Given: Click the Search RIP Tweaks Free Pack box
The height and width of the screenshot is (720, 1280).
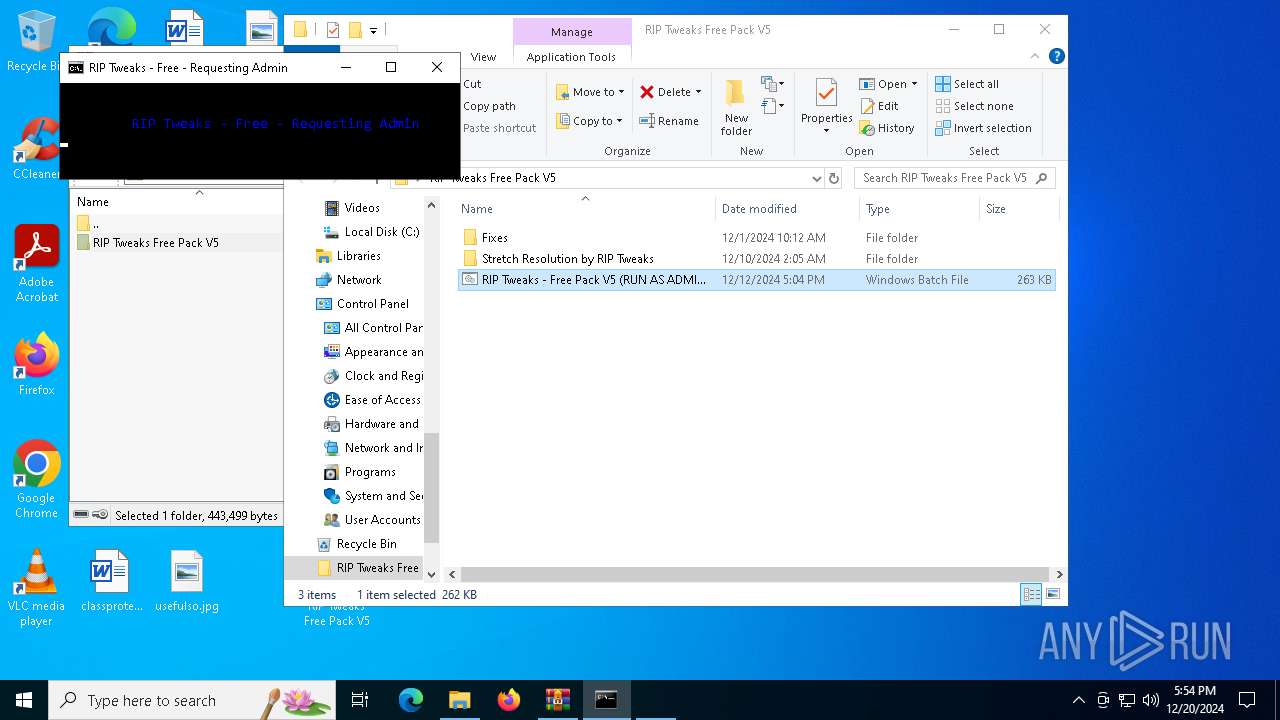Looking at the screenshot, I should pos(954,178).
